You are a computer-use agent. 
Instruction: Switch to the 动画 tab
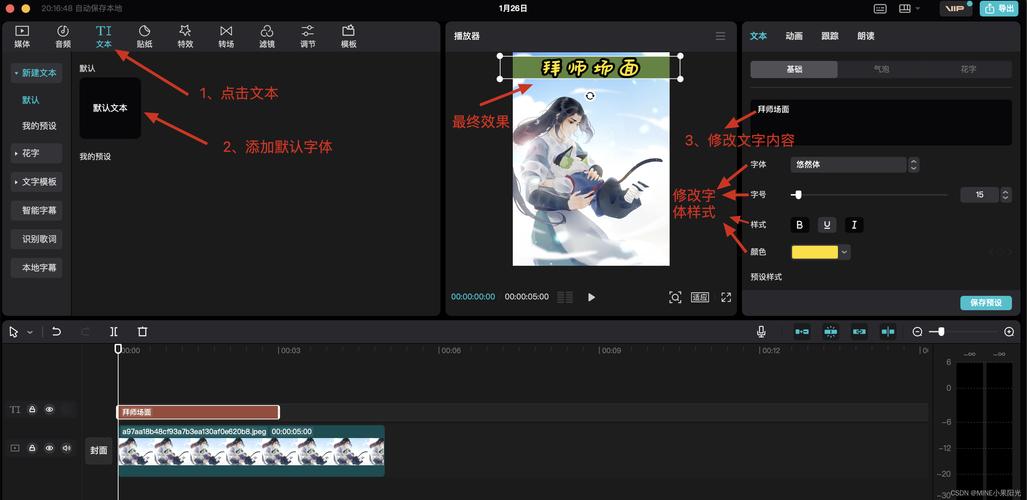(794, 36)
